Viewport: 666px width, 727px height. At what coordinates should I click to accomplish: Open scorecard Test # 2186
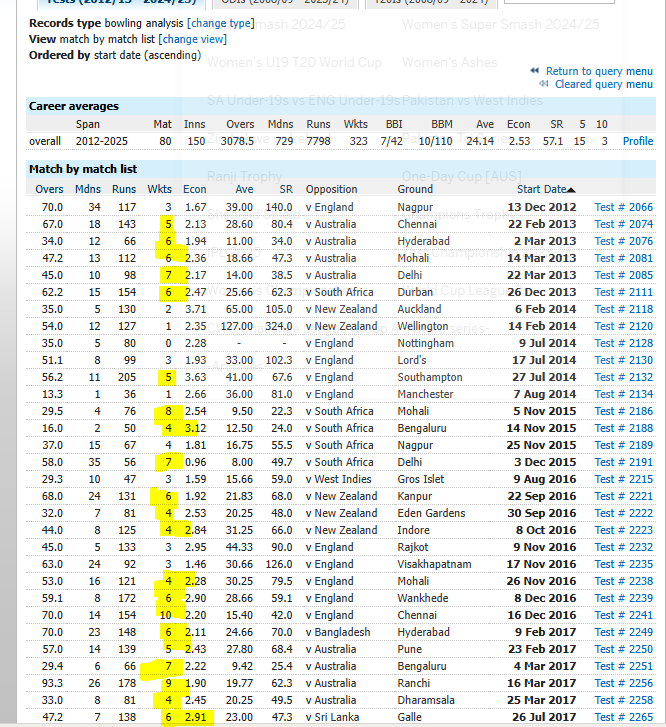623,411
